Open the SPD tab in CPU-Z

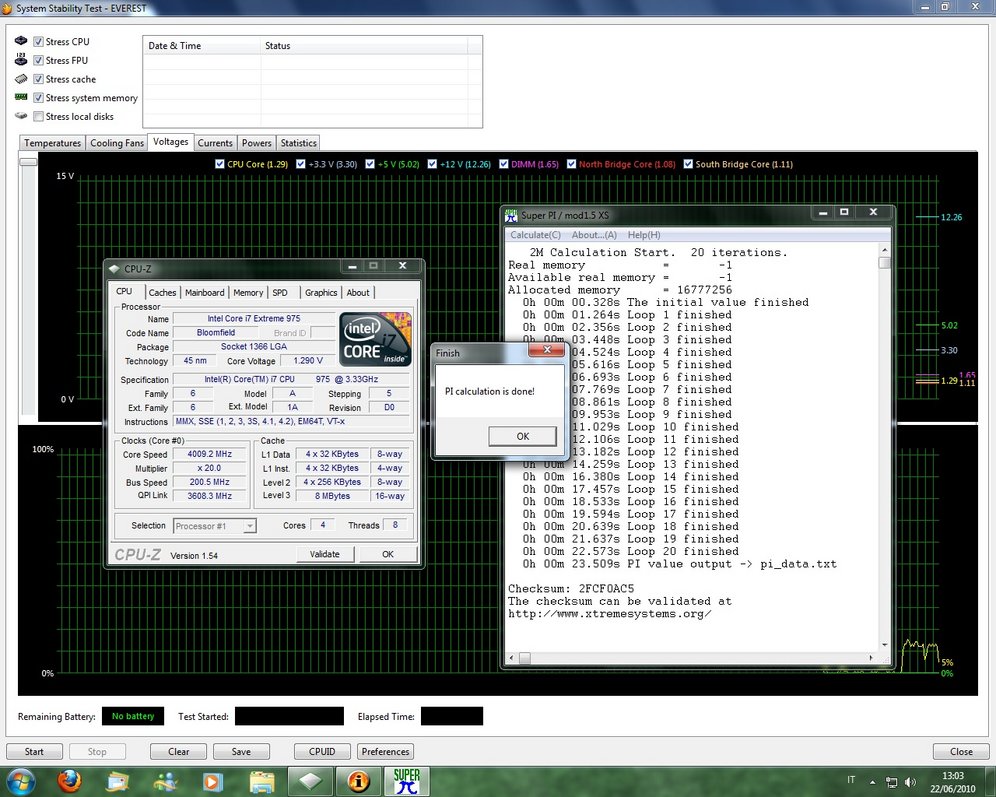coord(280,293)
